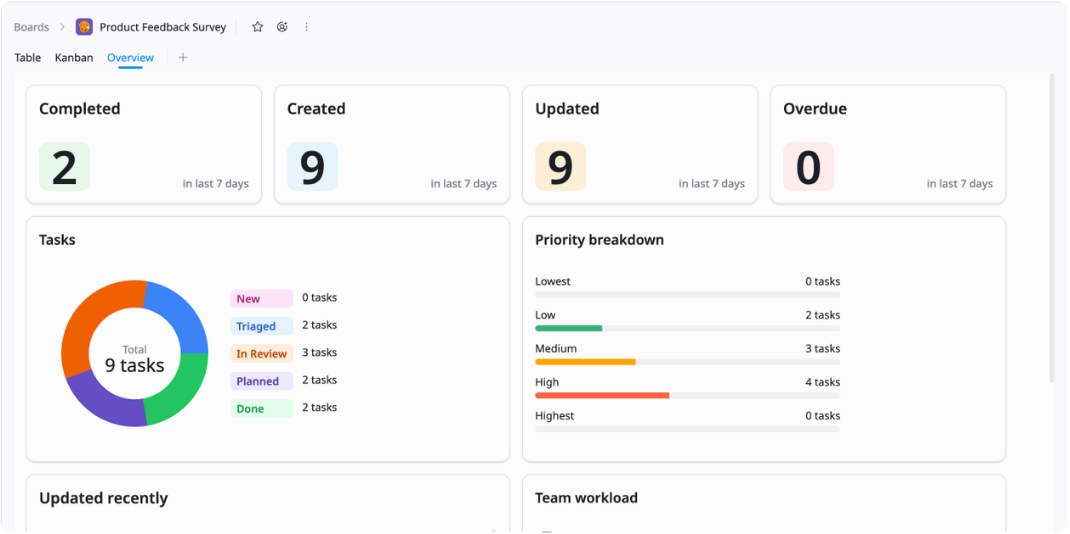Click the Tasks panel heading
The image size is (1070, 534).
(x=57, y=240)
